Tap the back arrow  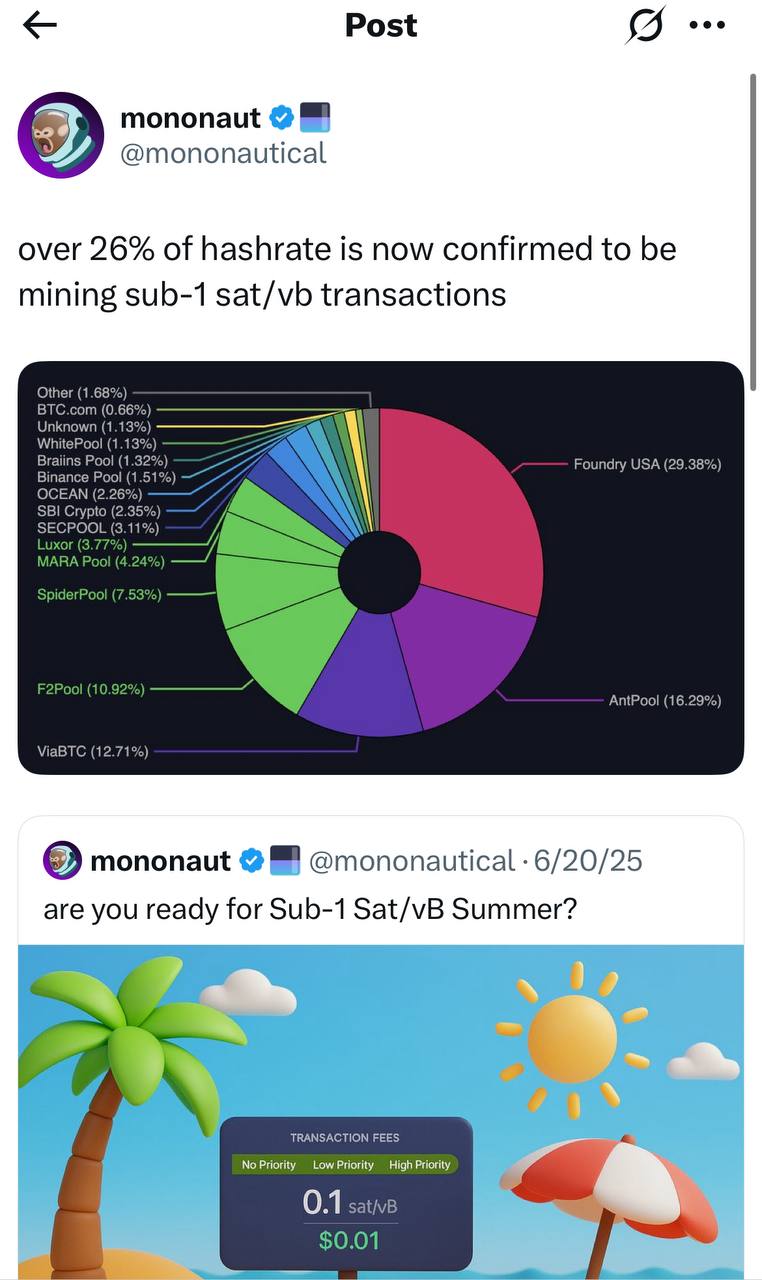click(x=39, y=27)
